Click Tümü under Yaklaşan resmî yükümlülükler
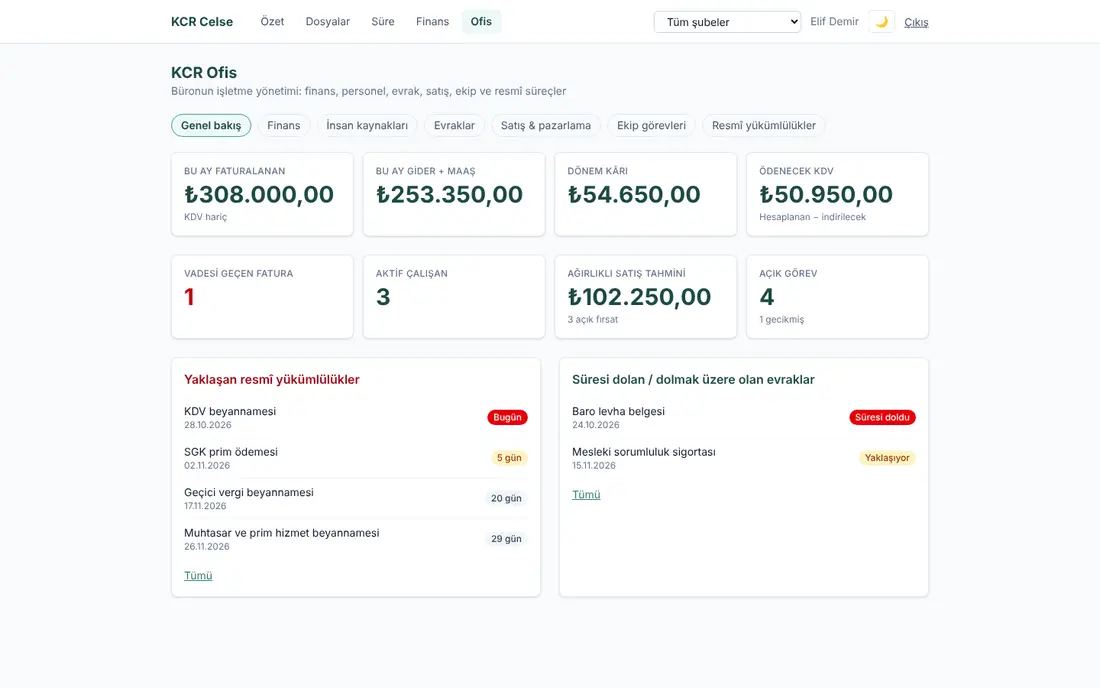The image size is (1100, 688). (x=198, y=576)
